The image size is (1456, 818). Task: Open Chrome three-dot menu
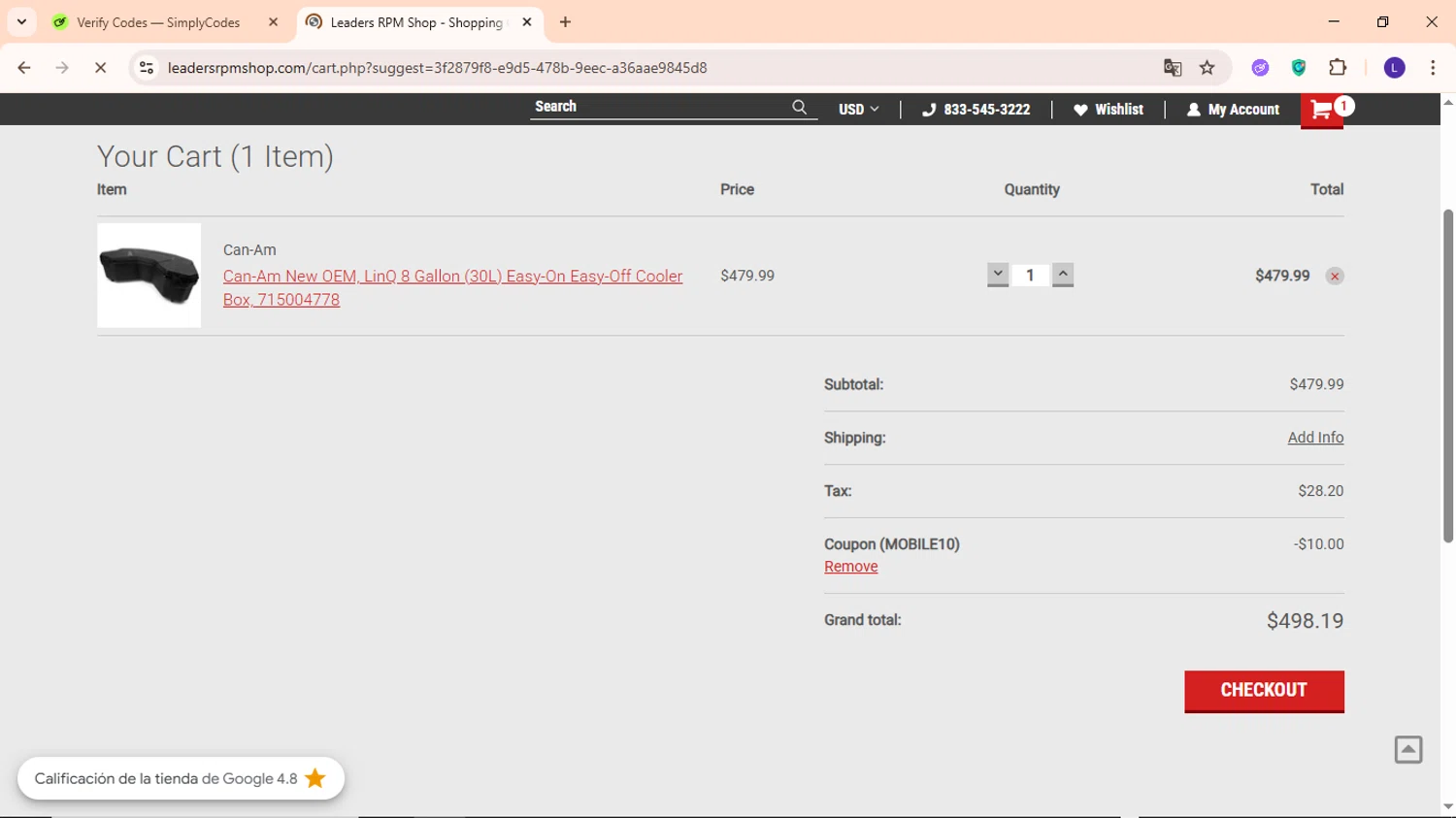coord(1433,68)
